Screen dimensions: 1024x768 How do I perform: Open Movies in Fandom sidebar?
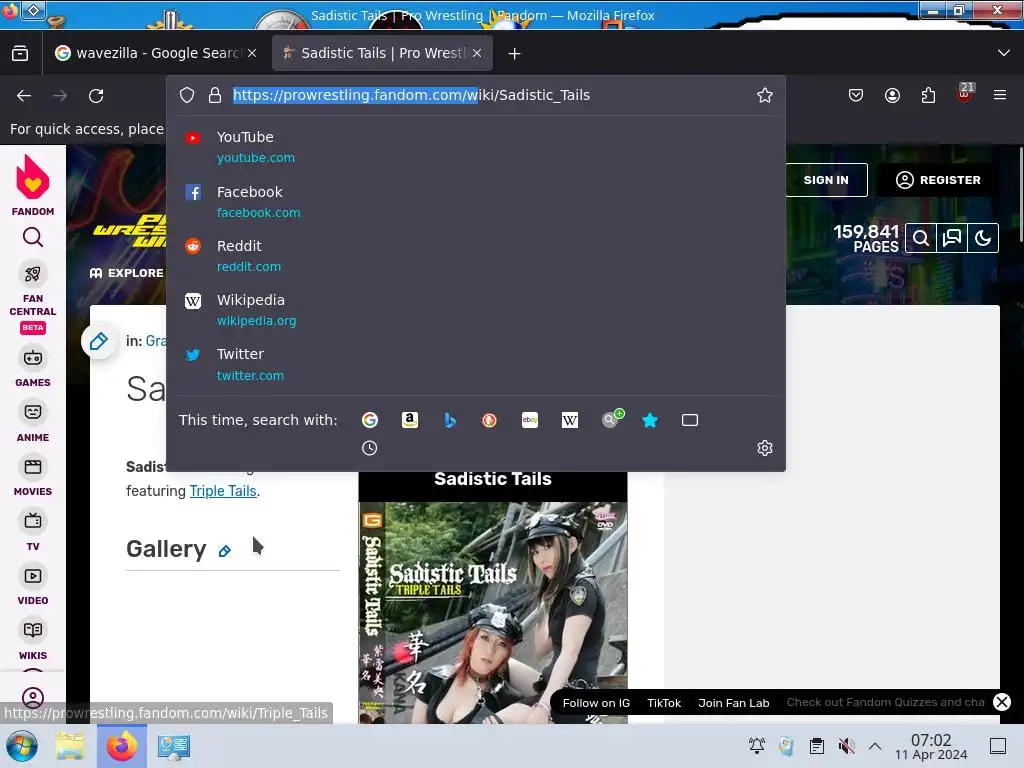click(33, 477)
